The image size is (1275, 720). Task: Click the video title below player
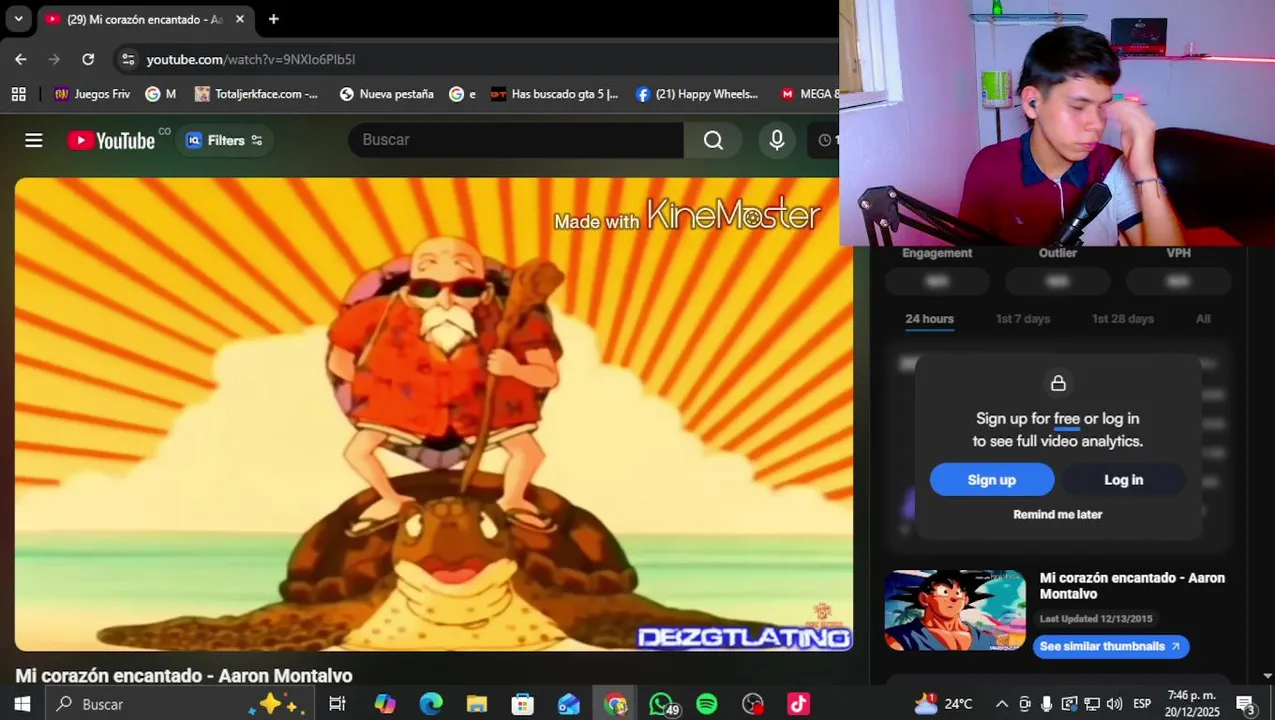click(184, 676)
